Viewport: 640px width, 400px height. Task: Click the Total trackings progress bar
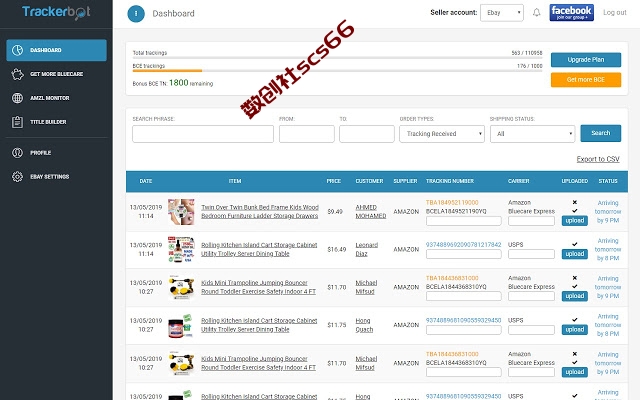coord(337,58)
